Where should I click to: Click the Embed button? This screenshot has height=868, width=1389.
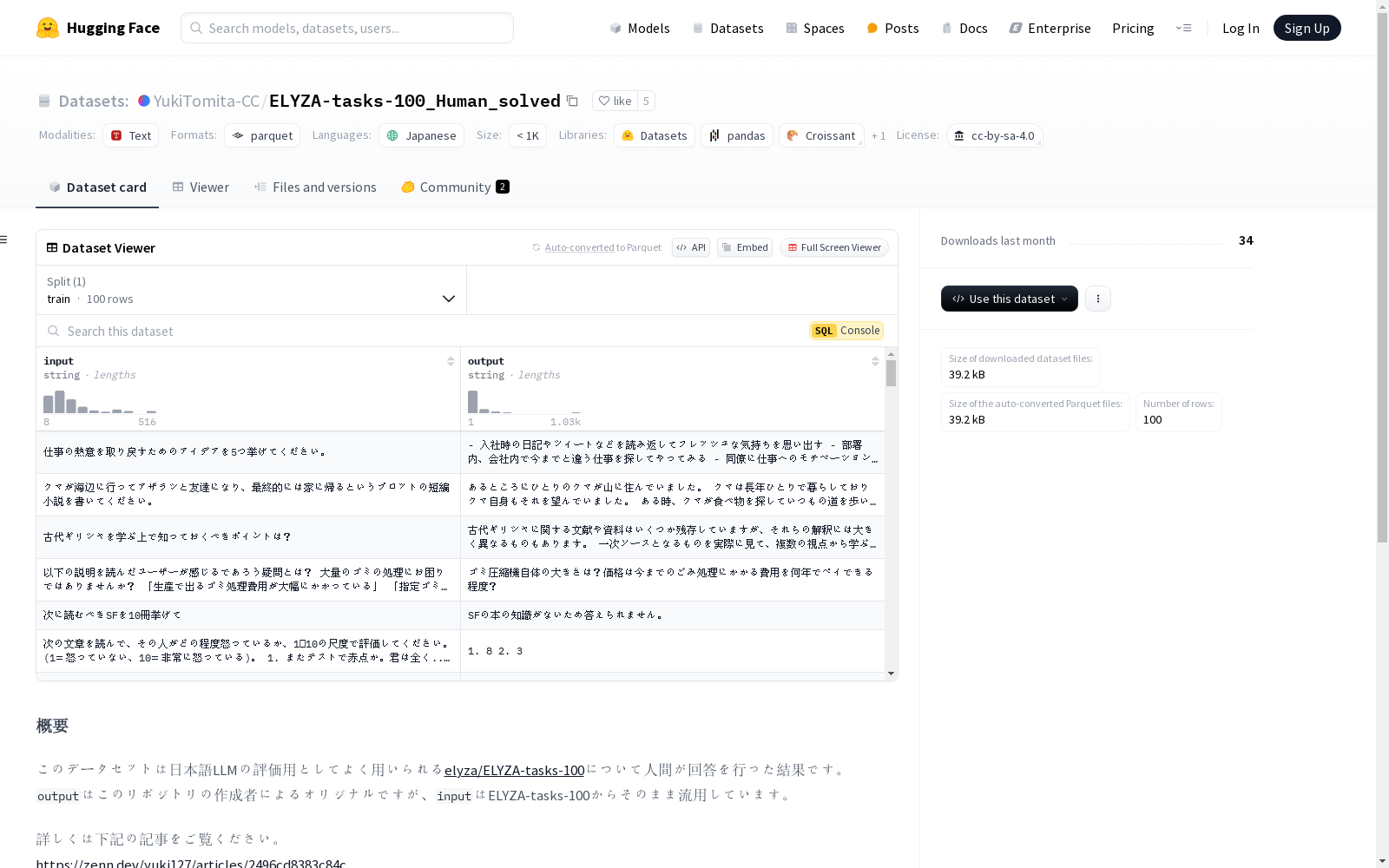pyautogui.click(x=745, y=247)
